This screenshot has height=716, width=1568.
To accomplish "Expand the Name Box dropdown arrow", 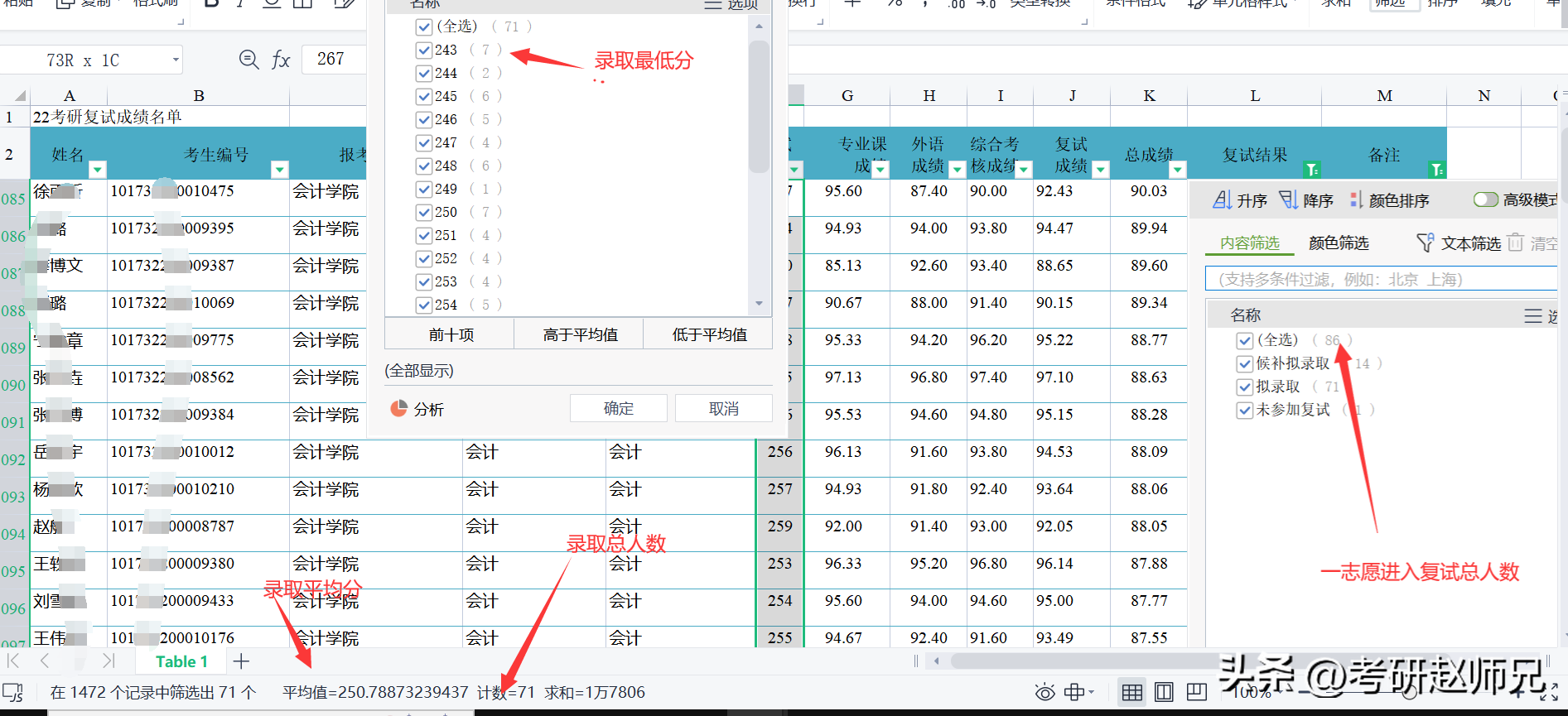I will pyautogui.click(x=176, y=60).
